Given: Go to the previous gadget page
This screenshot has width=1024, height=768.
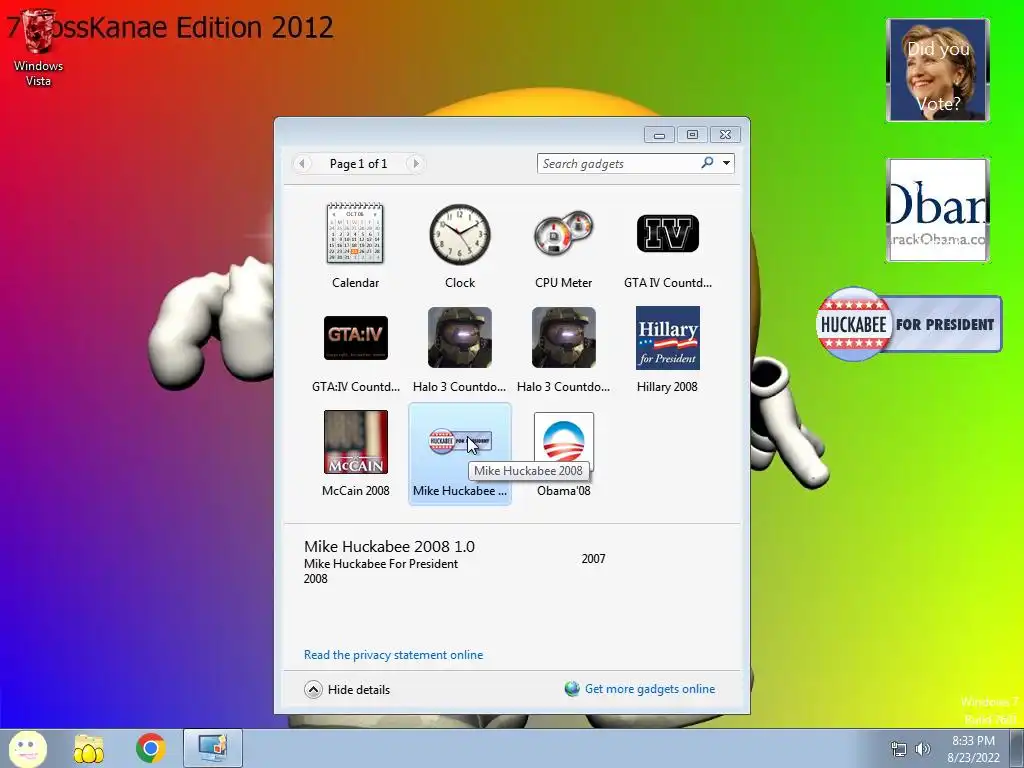Looking at the screenshot, I should (302, 163).
